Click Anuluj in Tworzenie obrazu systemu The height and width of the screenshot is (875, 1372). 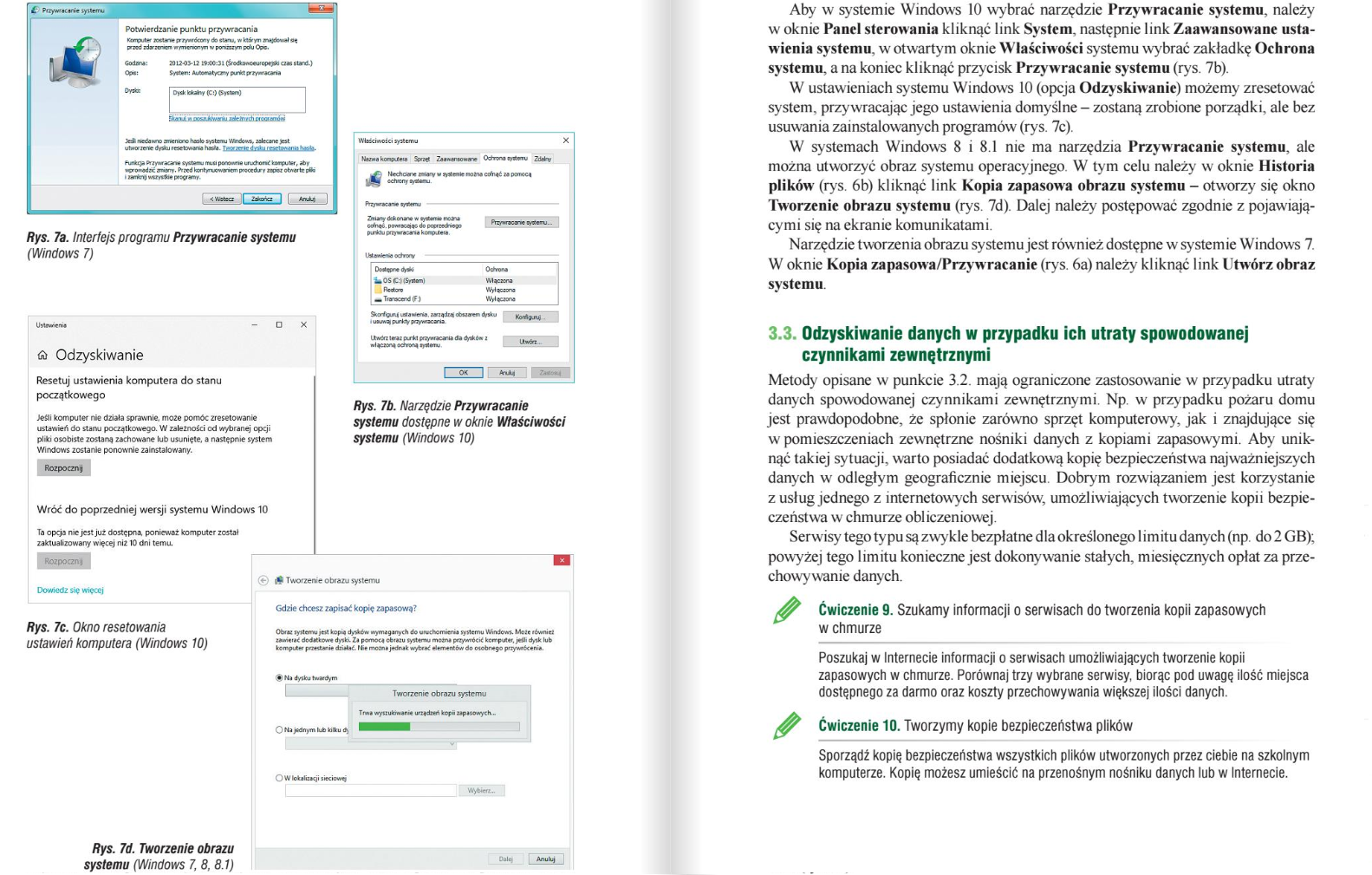(545, 859)
